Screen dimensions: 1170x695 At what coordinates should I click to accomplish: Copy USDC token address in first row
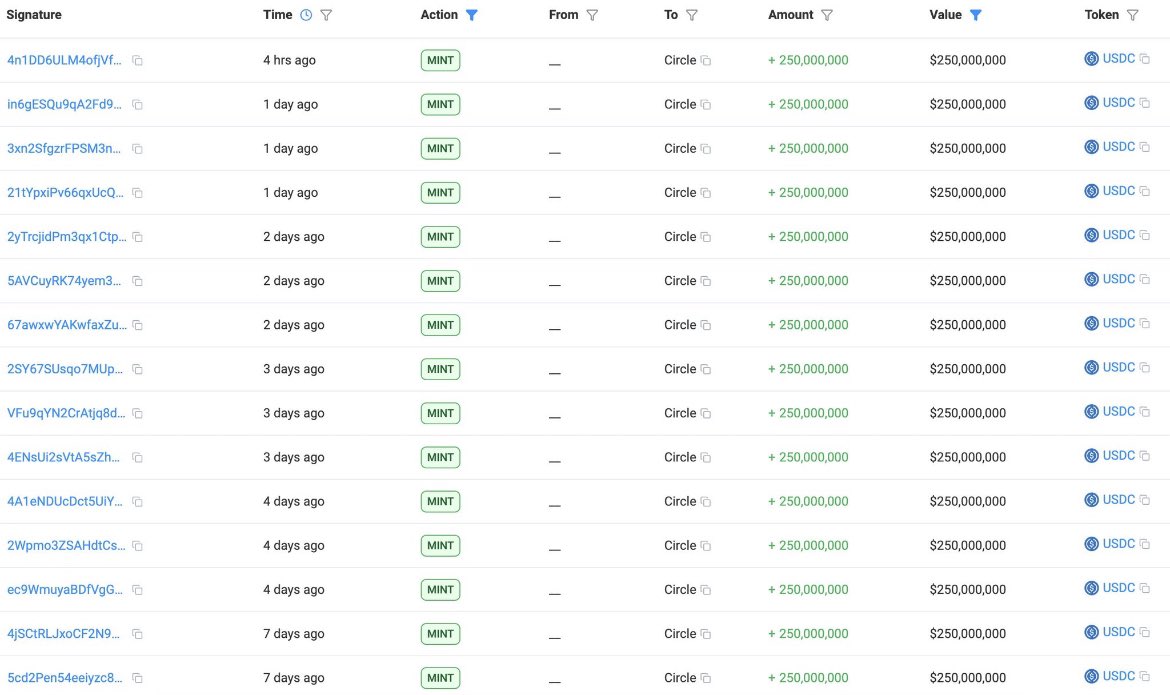(x=1145, y=59)
